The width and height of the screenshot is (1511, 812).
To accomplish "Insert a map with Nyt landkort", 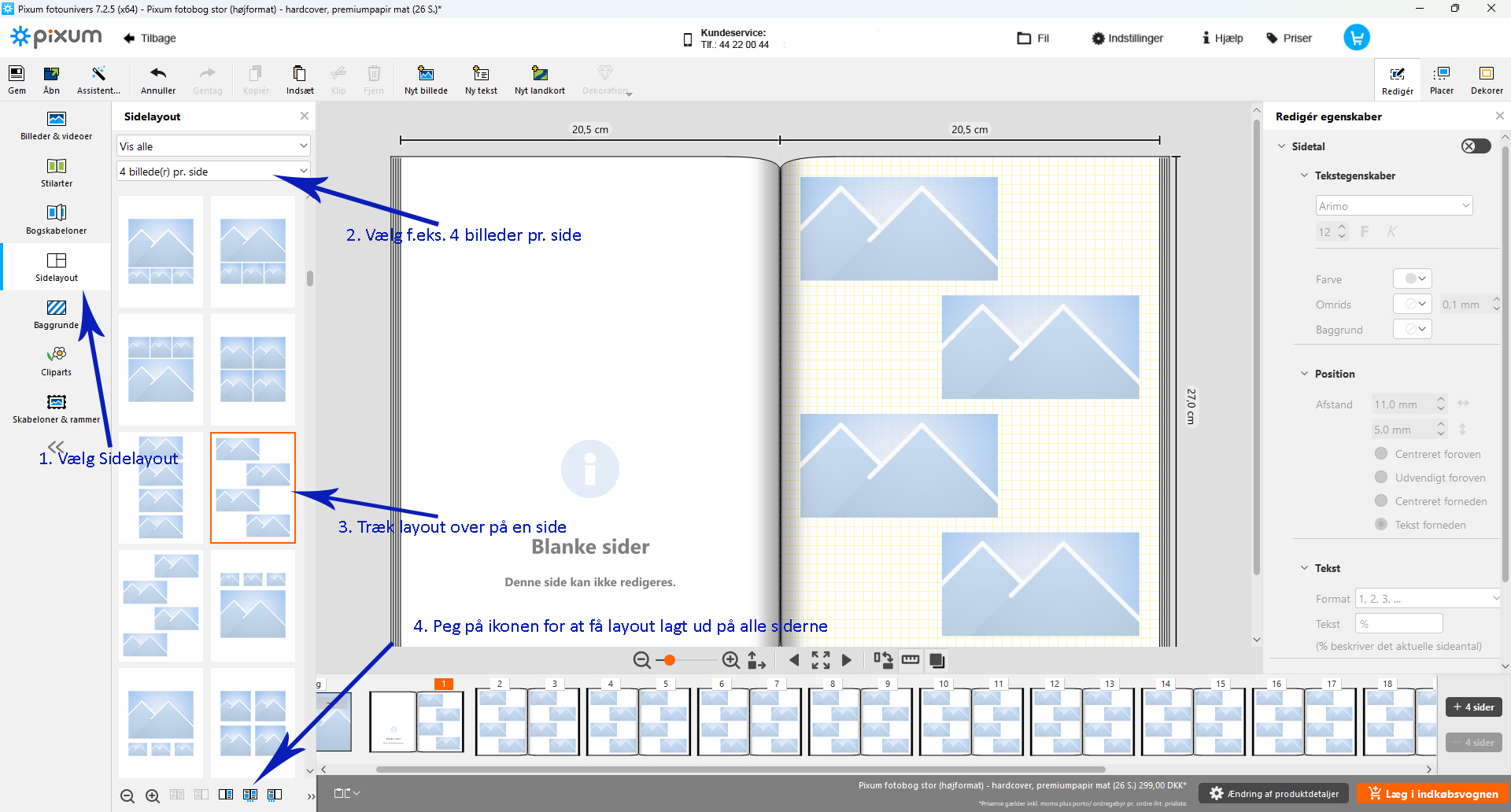I will pos(540,79).
